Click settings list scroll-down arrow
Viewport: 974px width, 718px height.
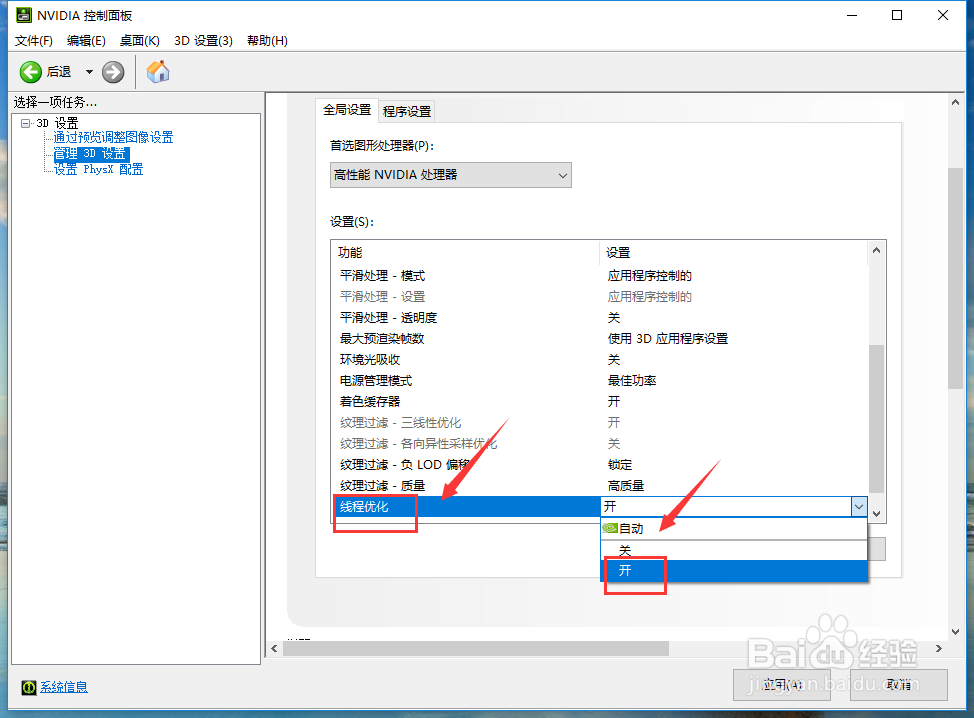click(876, 514)
